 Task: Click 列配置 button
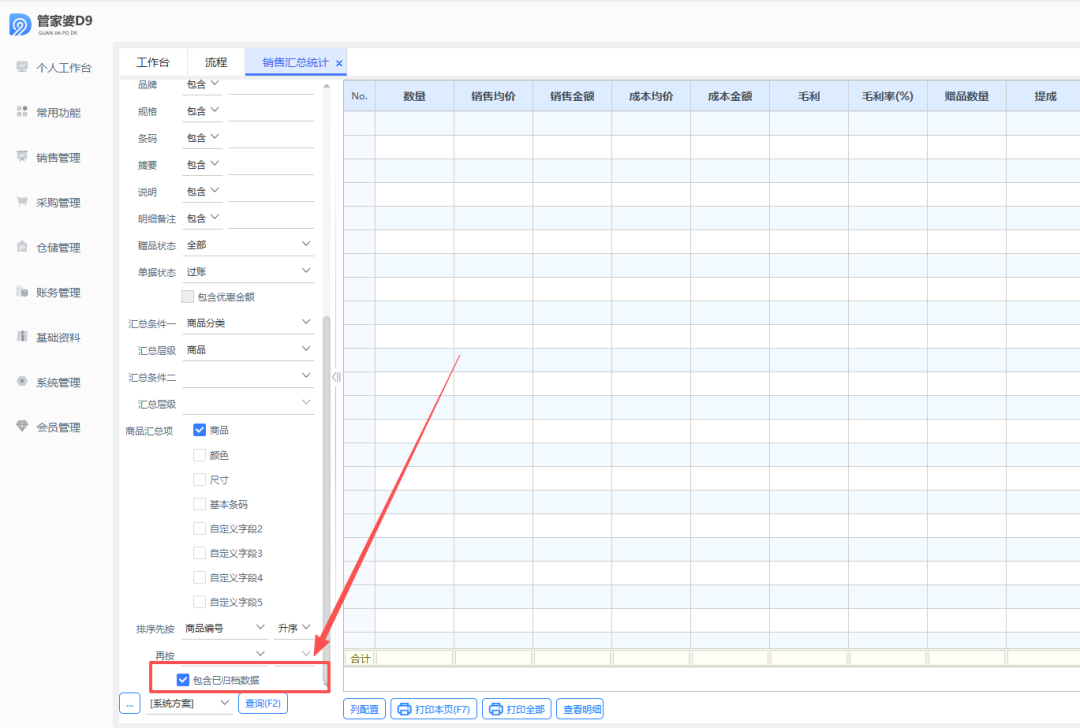[x=364, y=709]
